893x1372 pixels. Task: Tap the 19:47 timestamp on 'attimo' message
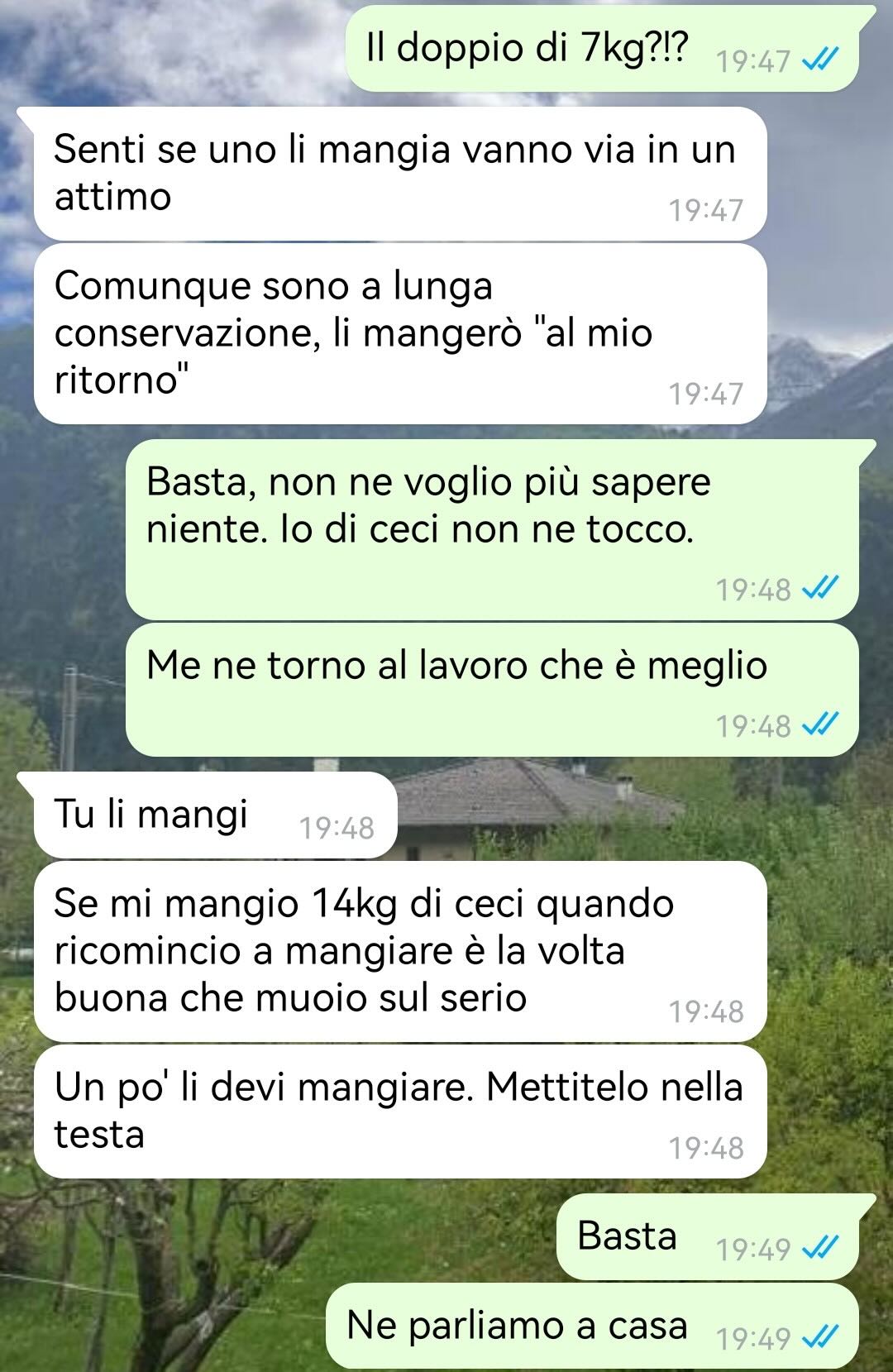[x=706, y=210]
